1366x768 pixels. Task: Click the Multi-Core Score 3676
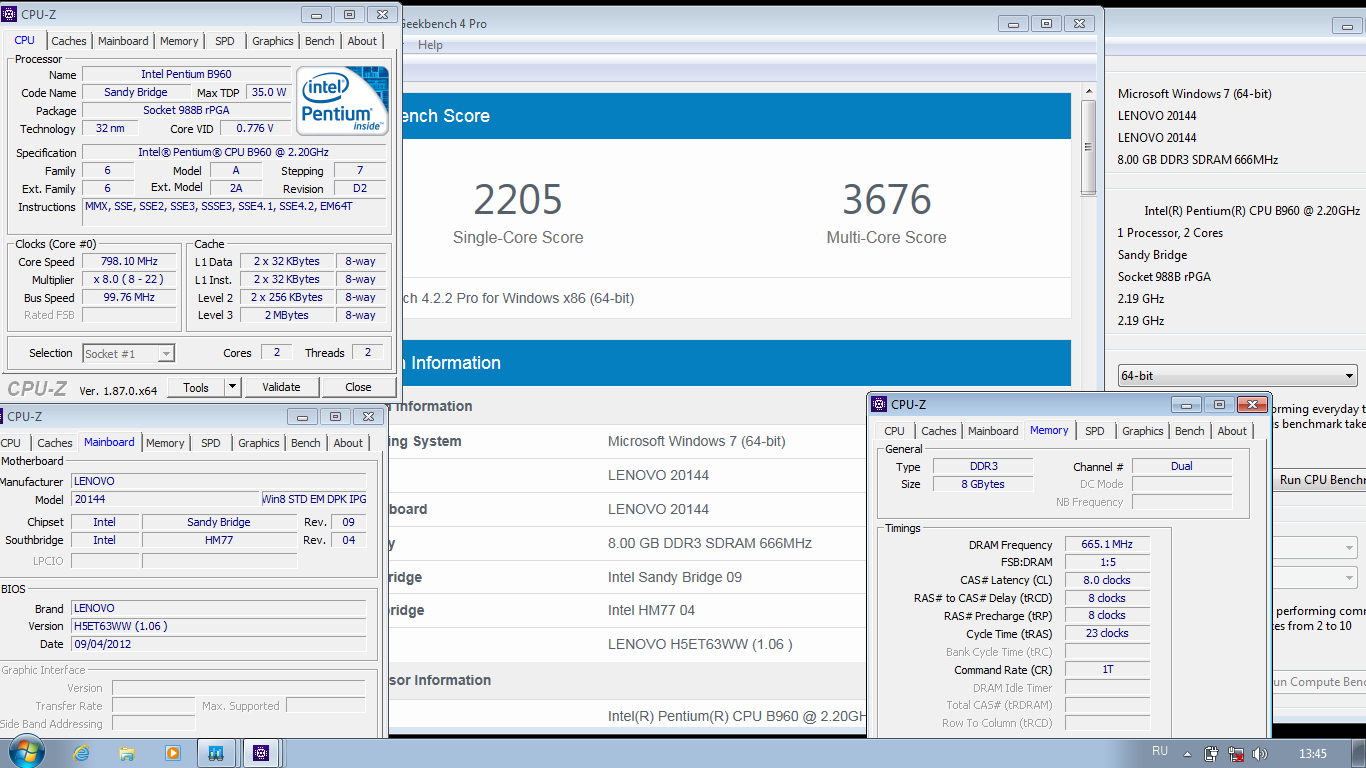[887, 199]
